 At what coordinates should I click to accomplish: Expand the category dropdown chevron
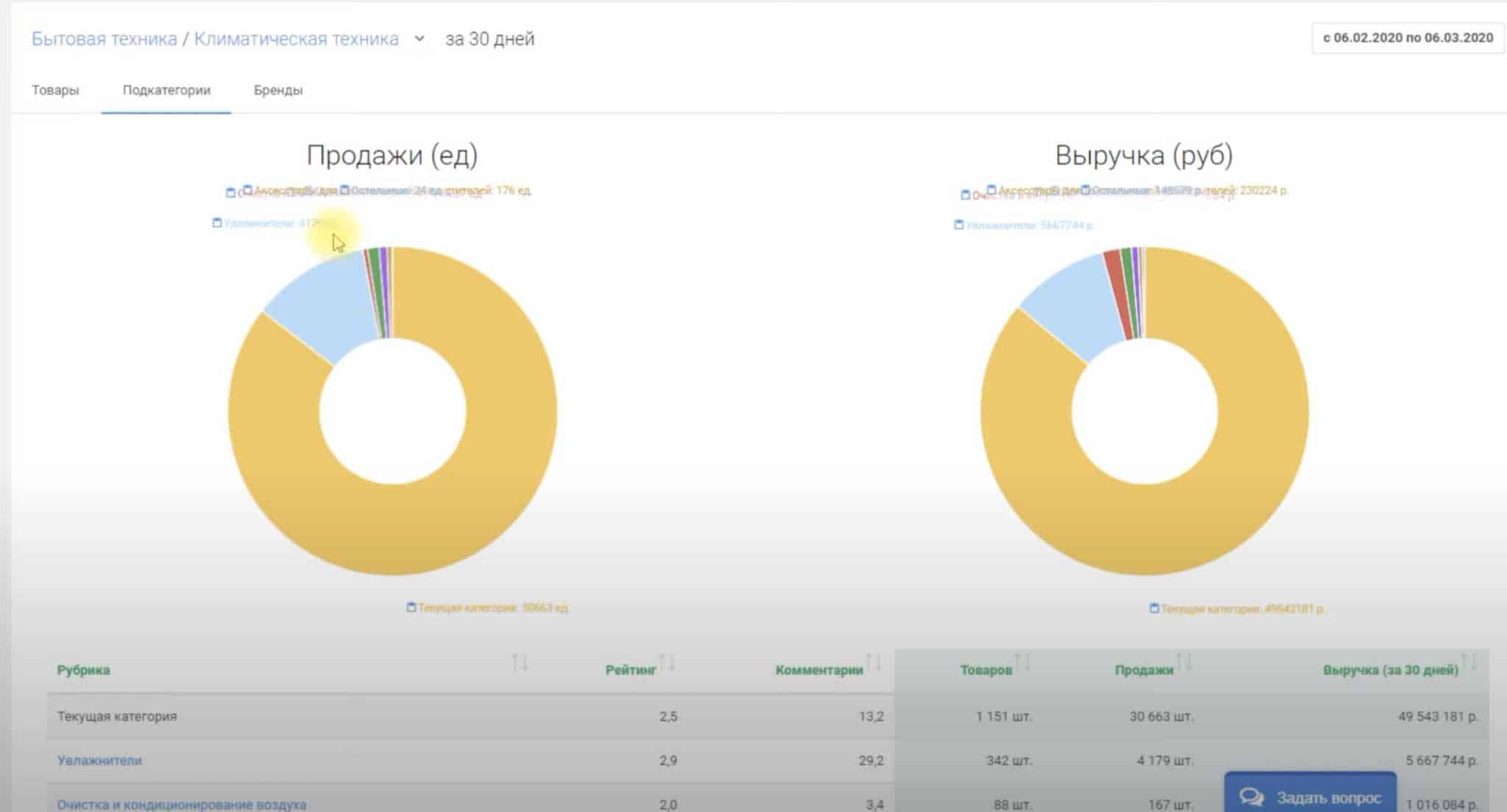point(419,38)
